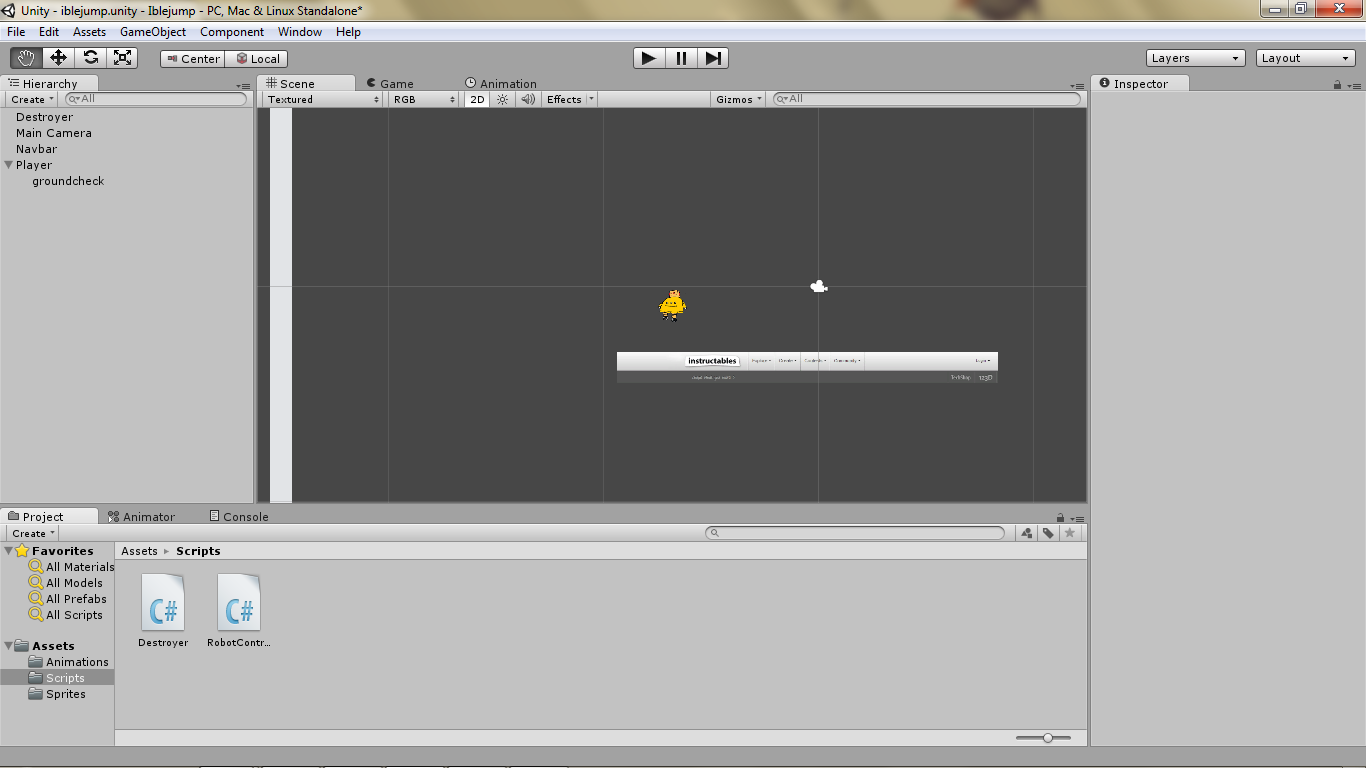Select the Scale tool
This screenshot has width=1366, height=768.
pyautogui.click(x=122, y=57)
